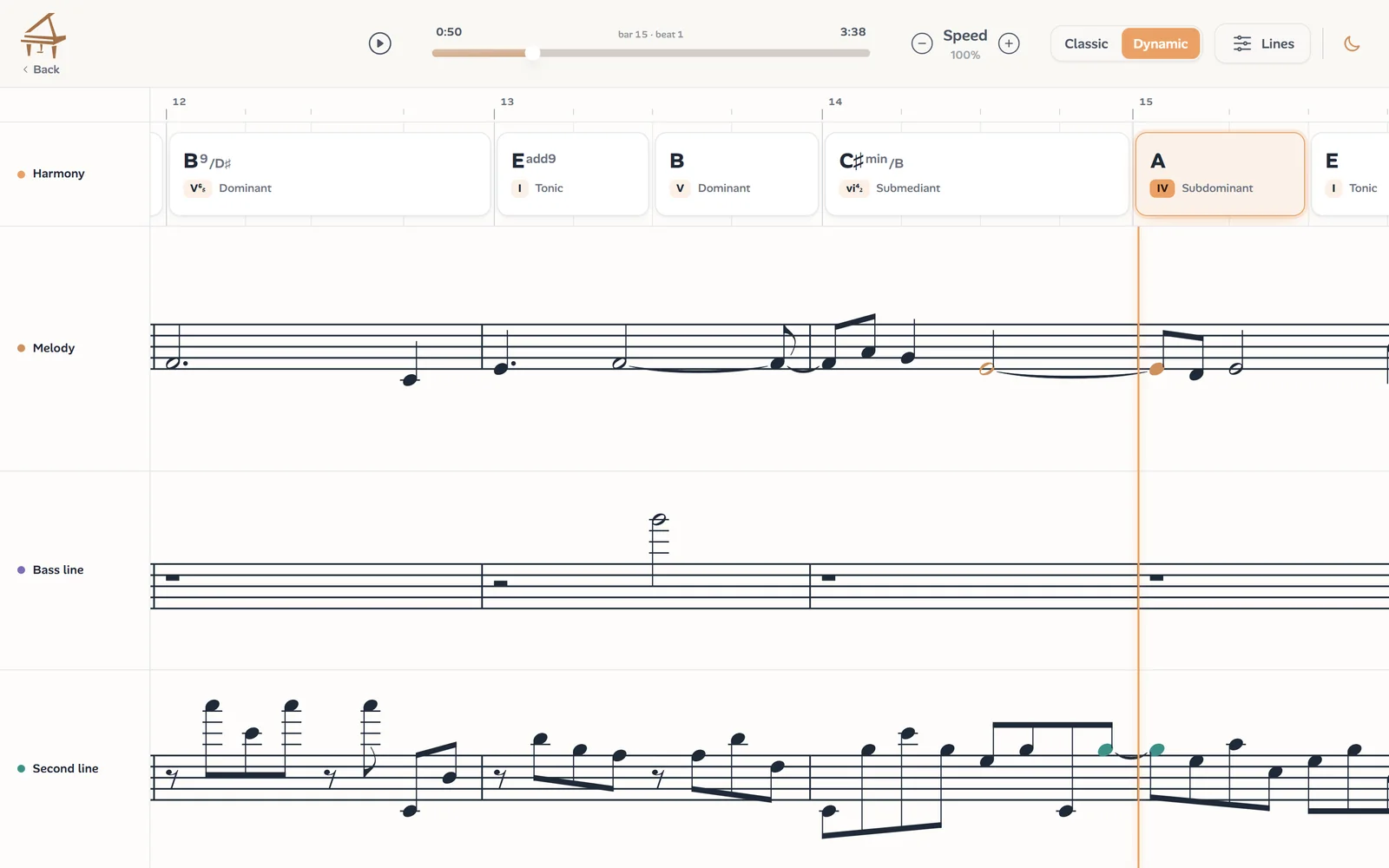Go back using the Back link
Screen dimensions: 1389x868
(42, 69)
